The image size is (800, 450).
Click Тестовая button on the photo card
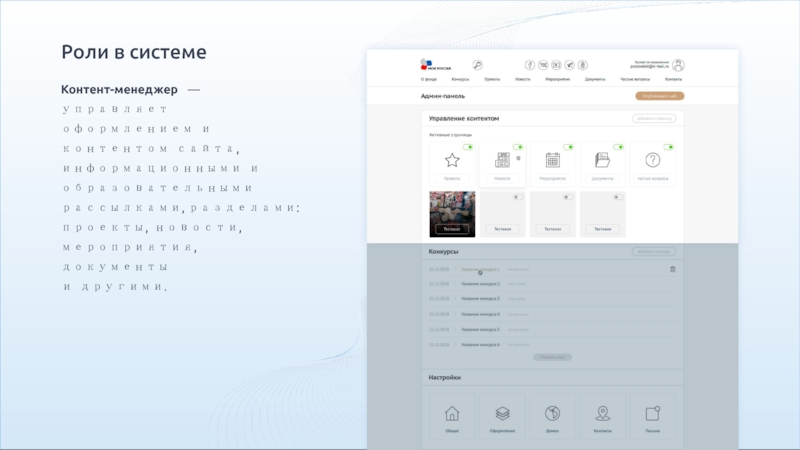[x=452, y=229]
